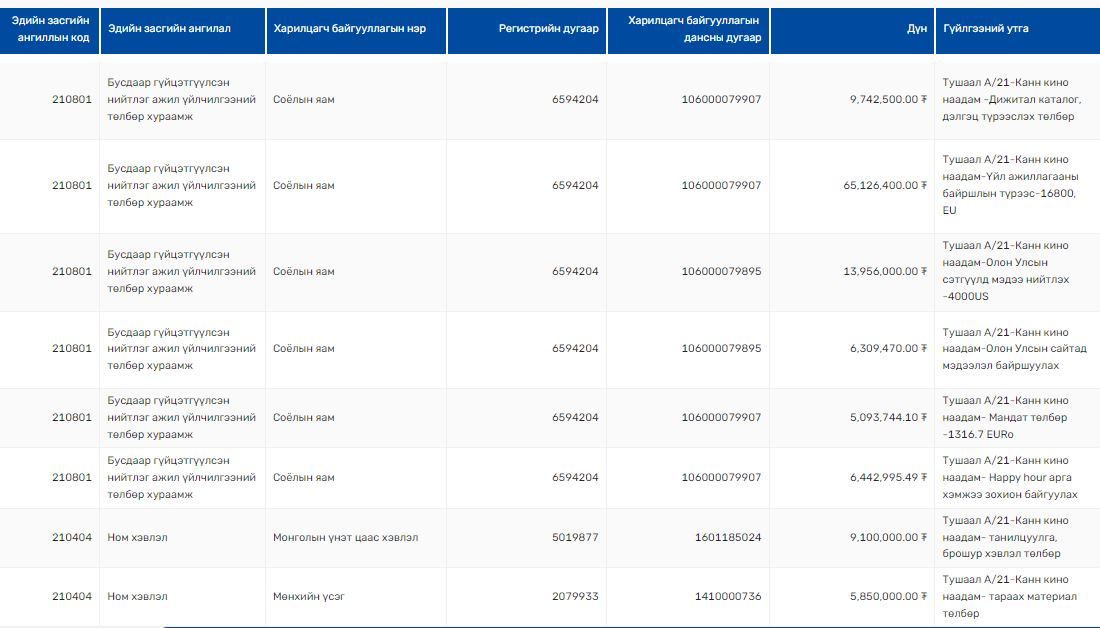
Task: Click the 'Харилцагч байгууллагын нэр' column header
Action: click(x=349, y=29)
